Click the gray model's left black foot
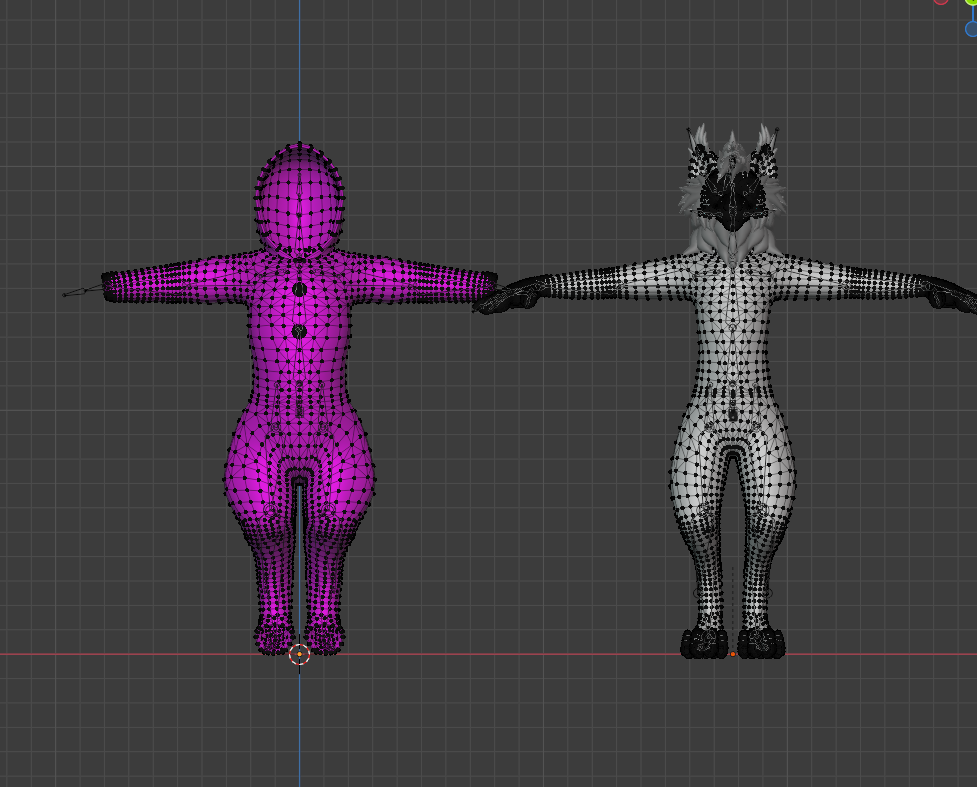The height and width of the screenshot is (787, 977). 703,643
